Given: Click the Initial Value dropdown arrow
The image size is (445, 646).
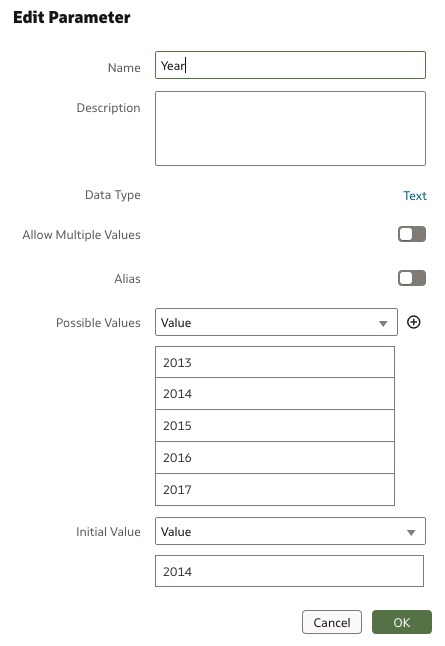Looking at the screenshot, I should [411, 532].
